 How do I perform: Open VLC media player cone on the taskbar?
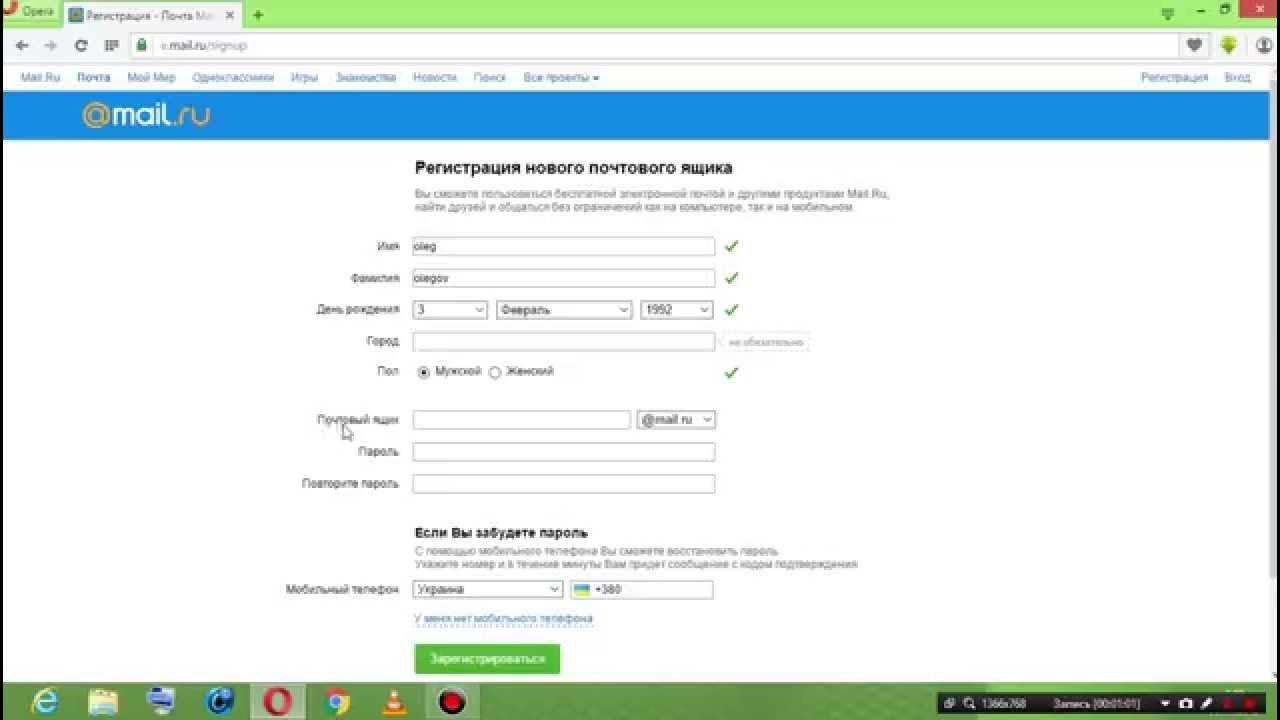[x=395, y=703]
